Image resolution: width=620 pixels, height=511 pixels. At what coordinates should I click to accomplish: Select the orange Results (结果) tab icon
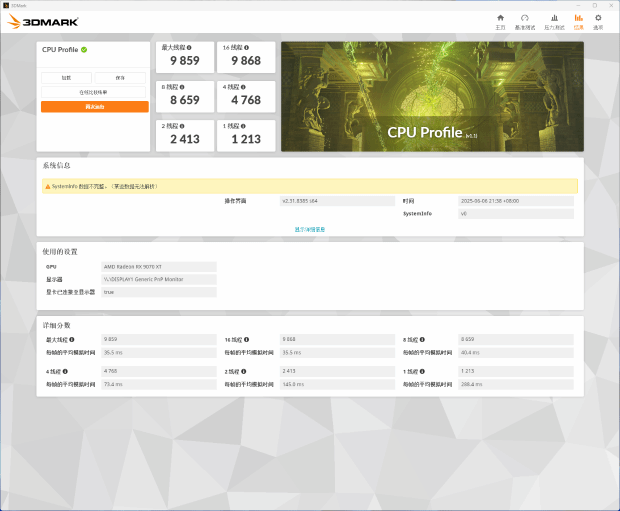click(x=578, y=18)
